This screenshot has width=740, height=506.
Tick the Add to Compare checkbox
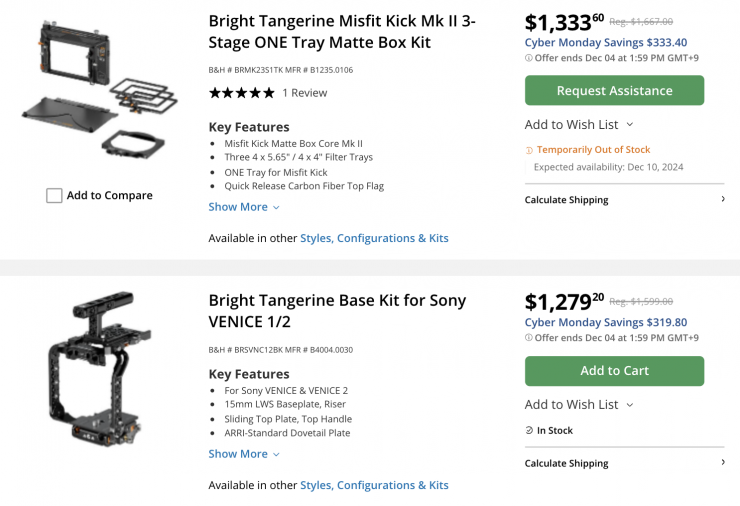point(54,196)
